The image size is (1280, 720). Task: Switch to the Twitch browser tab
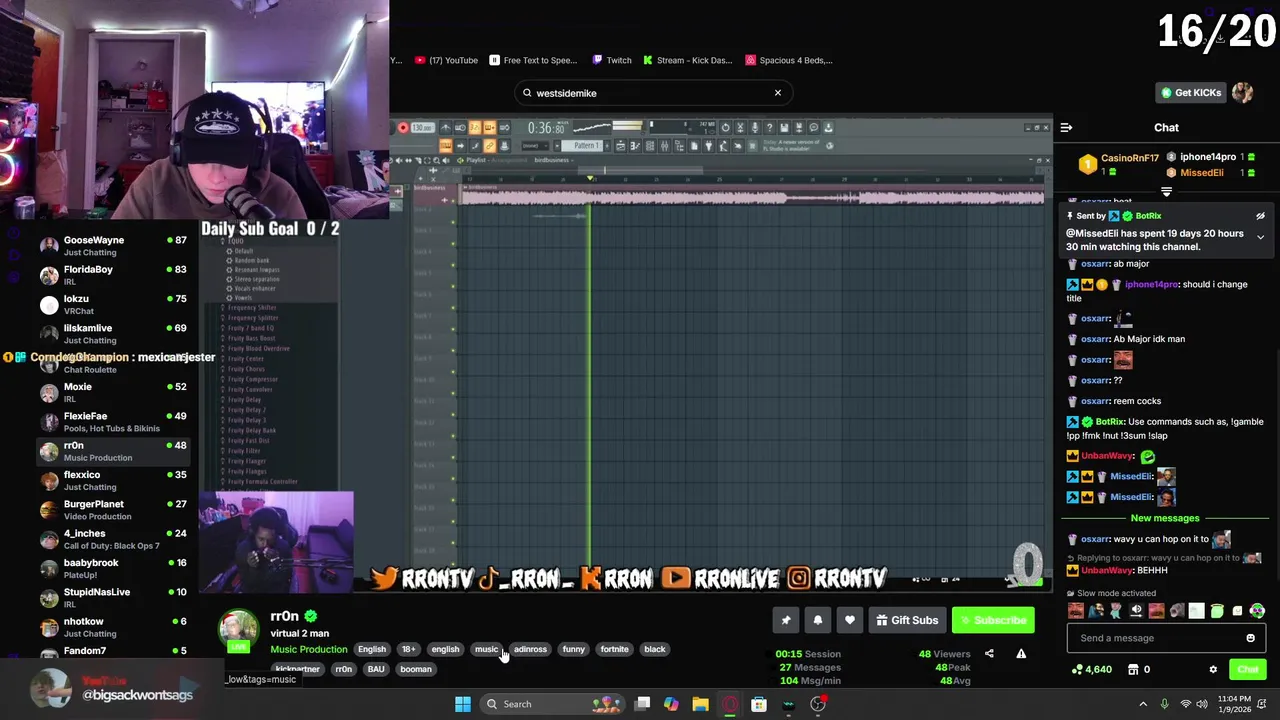point(612,60)
